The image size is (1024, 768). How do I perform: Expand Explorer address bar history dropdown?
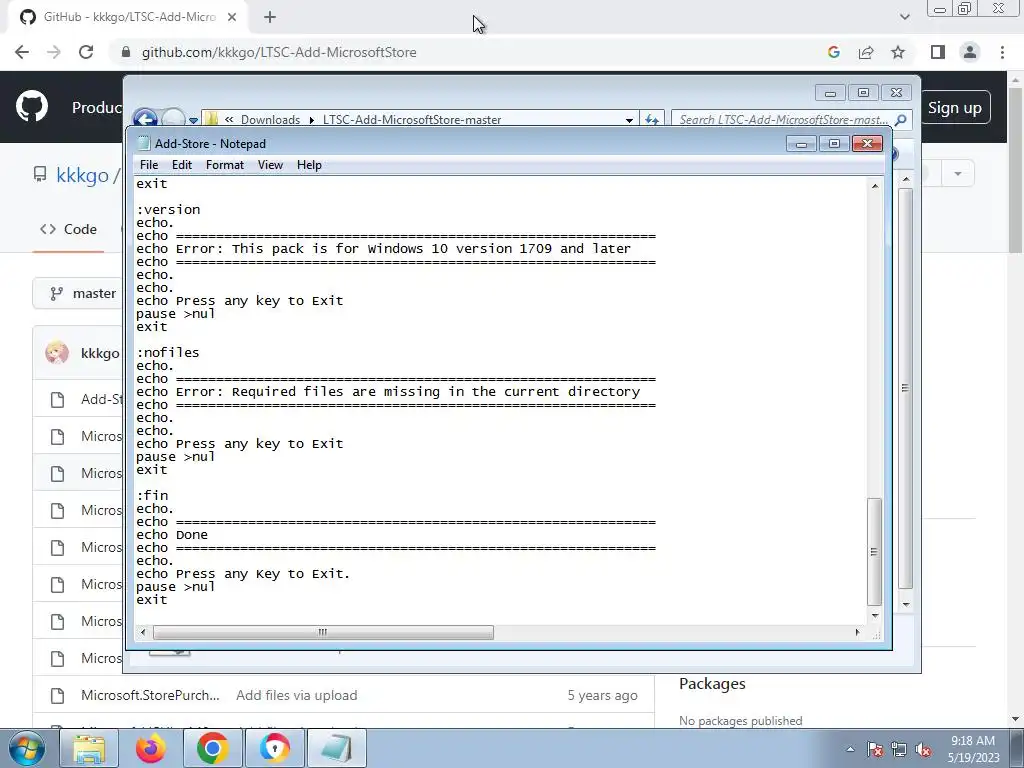point(629,120)
